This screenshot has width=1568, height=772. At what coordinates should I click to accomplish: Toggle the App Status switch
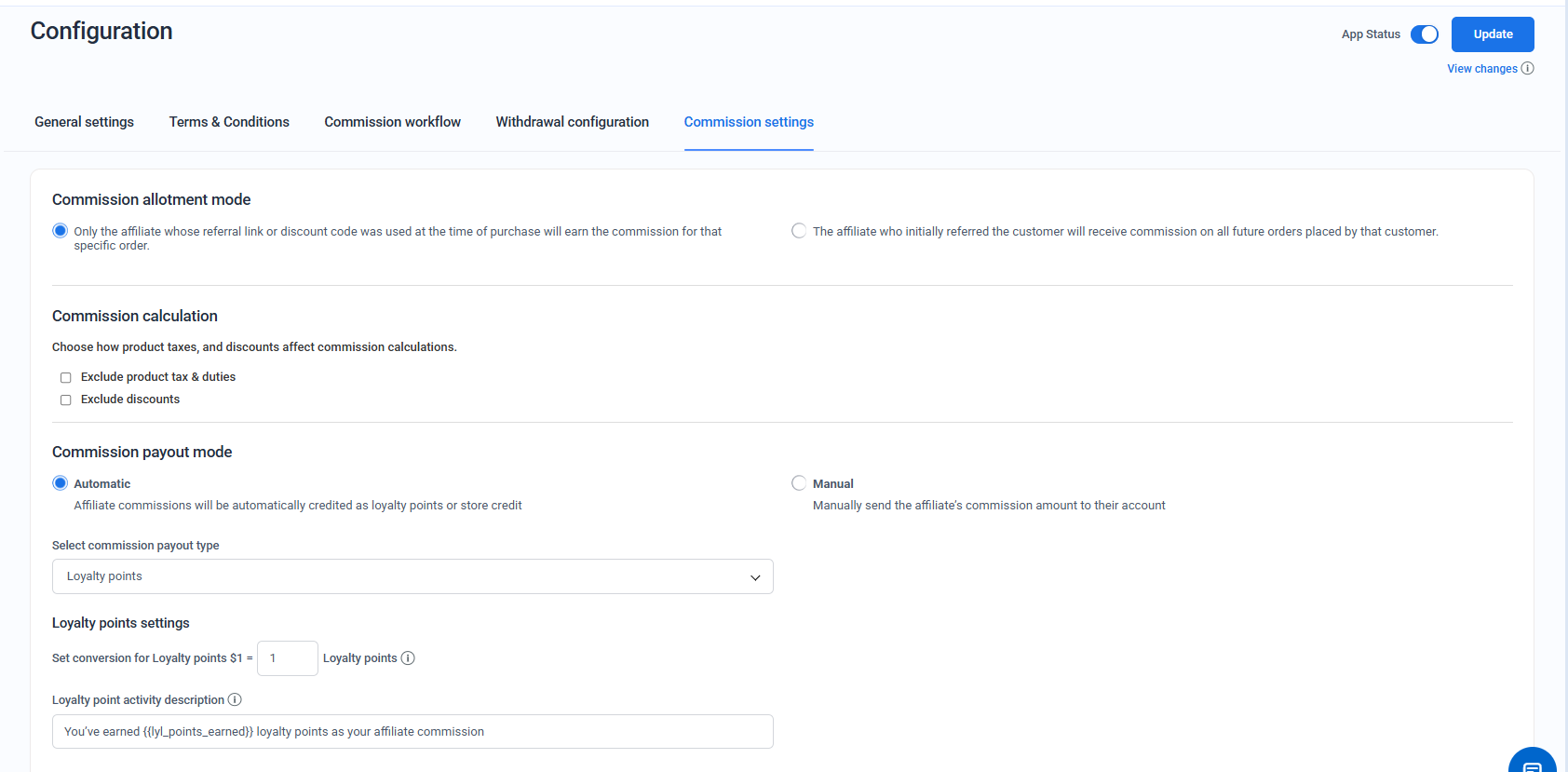pos(1424,34)
